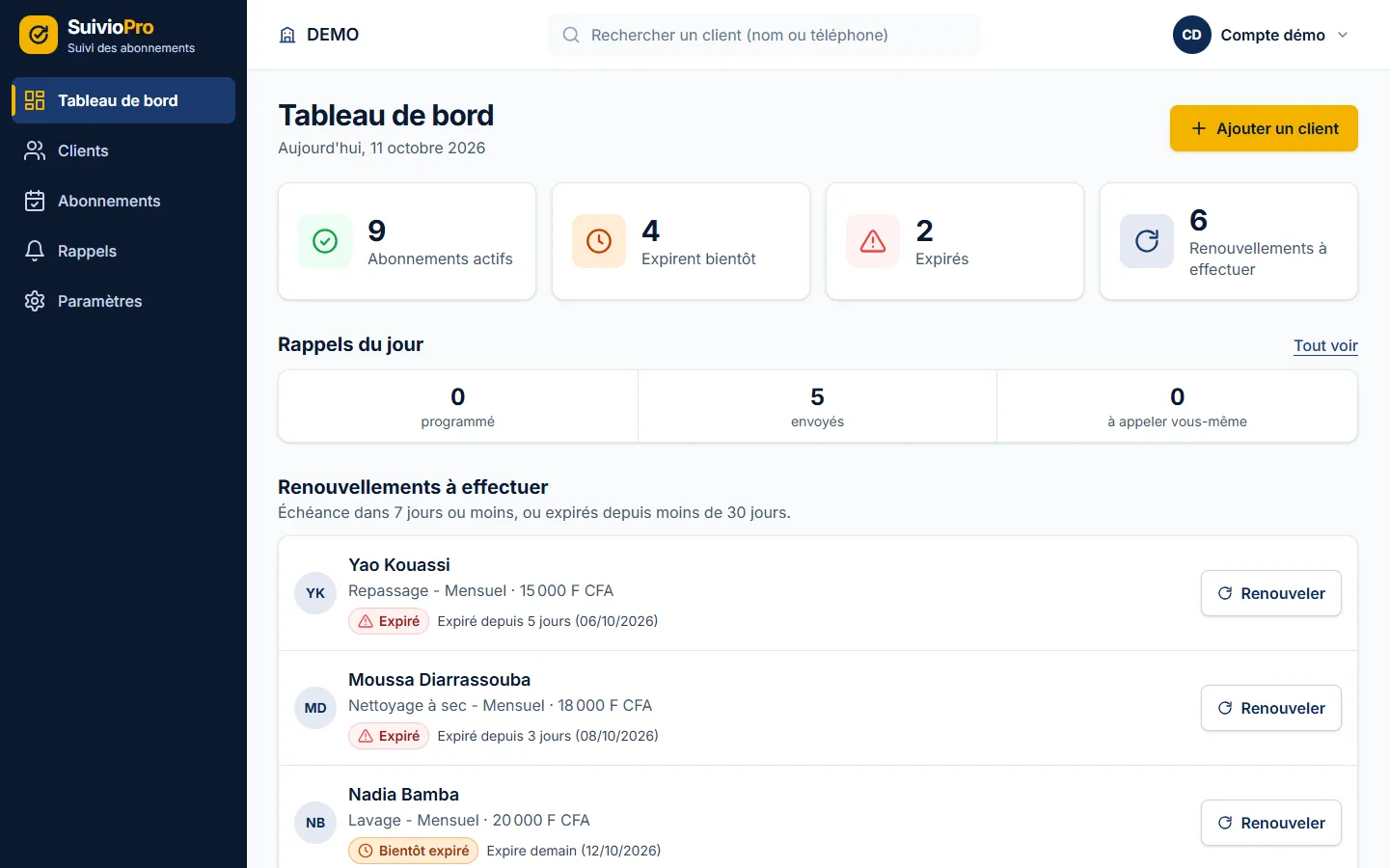Click the NB avatar of Nadia Bamba
Viewport: 1389px width, 868px height.
[315, 823]
